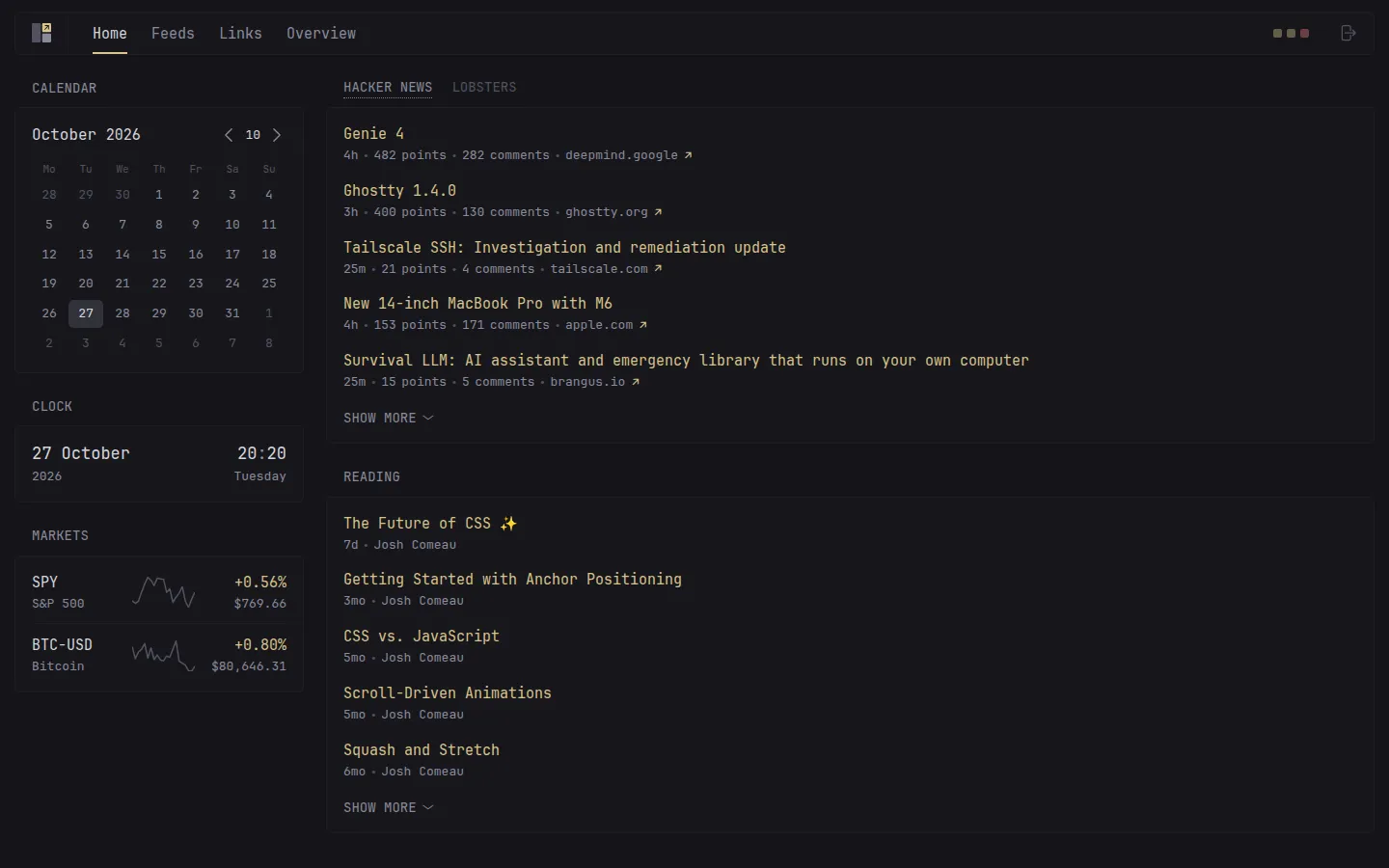This screenshot has width=1389, height=868.
Task: Click the dashboard logo icon
Action: point(41,33)
